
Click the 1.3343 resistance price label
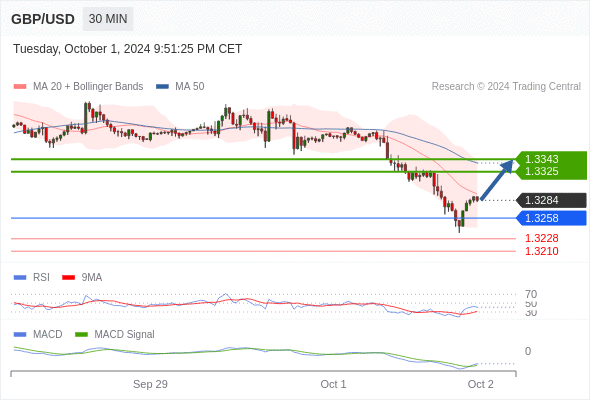(x=541, y=159)
